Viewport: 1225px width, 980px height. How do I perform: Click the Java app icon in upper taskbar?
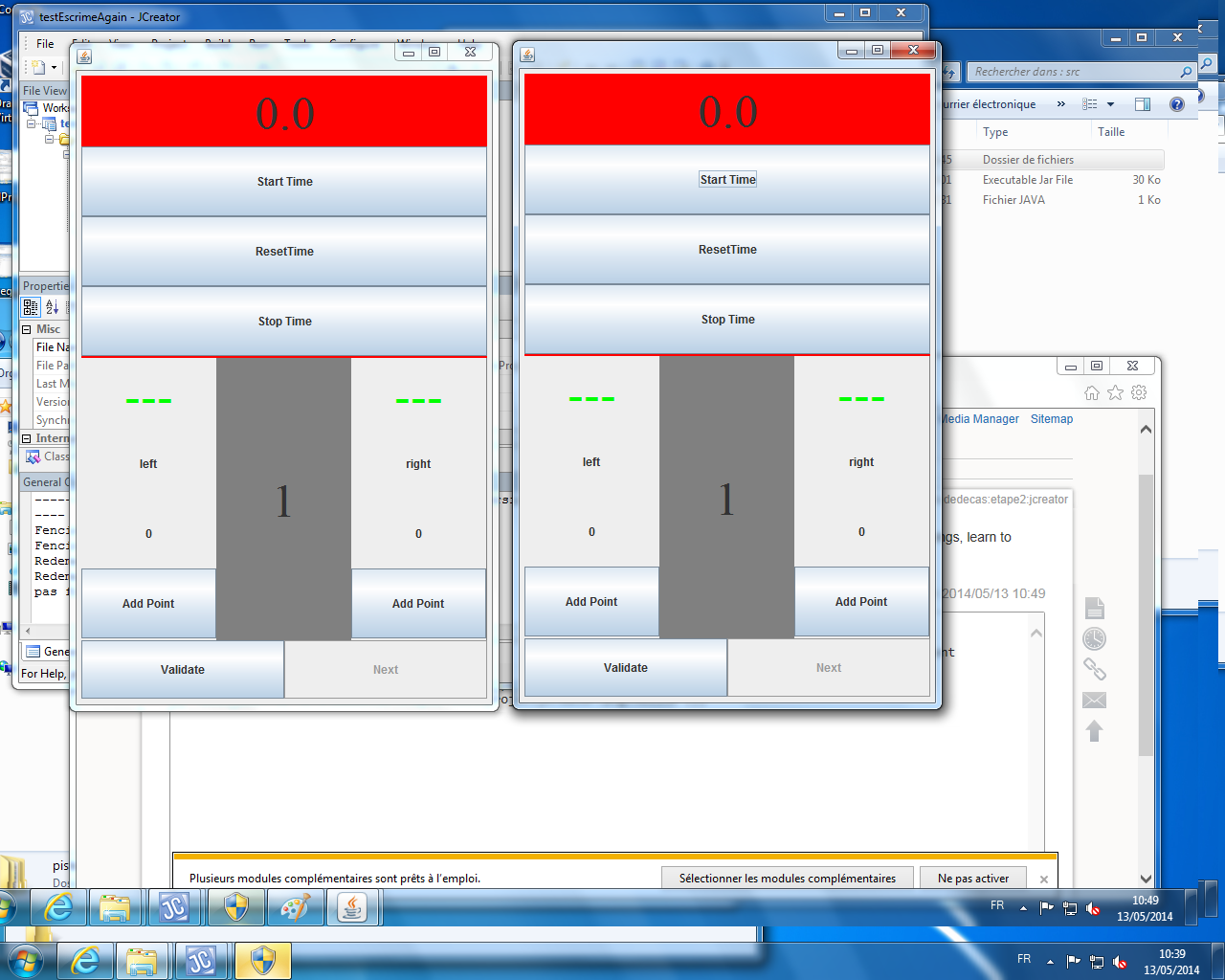(x=352, y=907)
